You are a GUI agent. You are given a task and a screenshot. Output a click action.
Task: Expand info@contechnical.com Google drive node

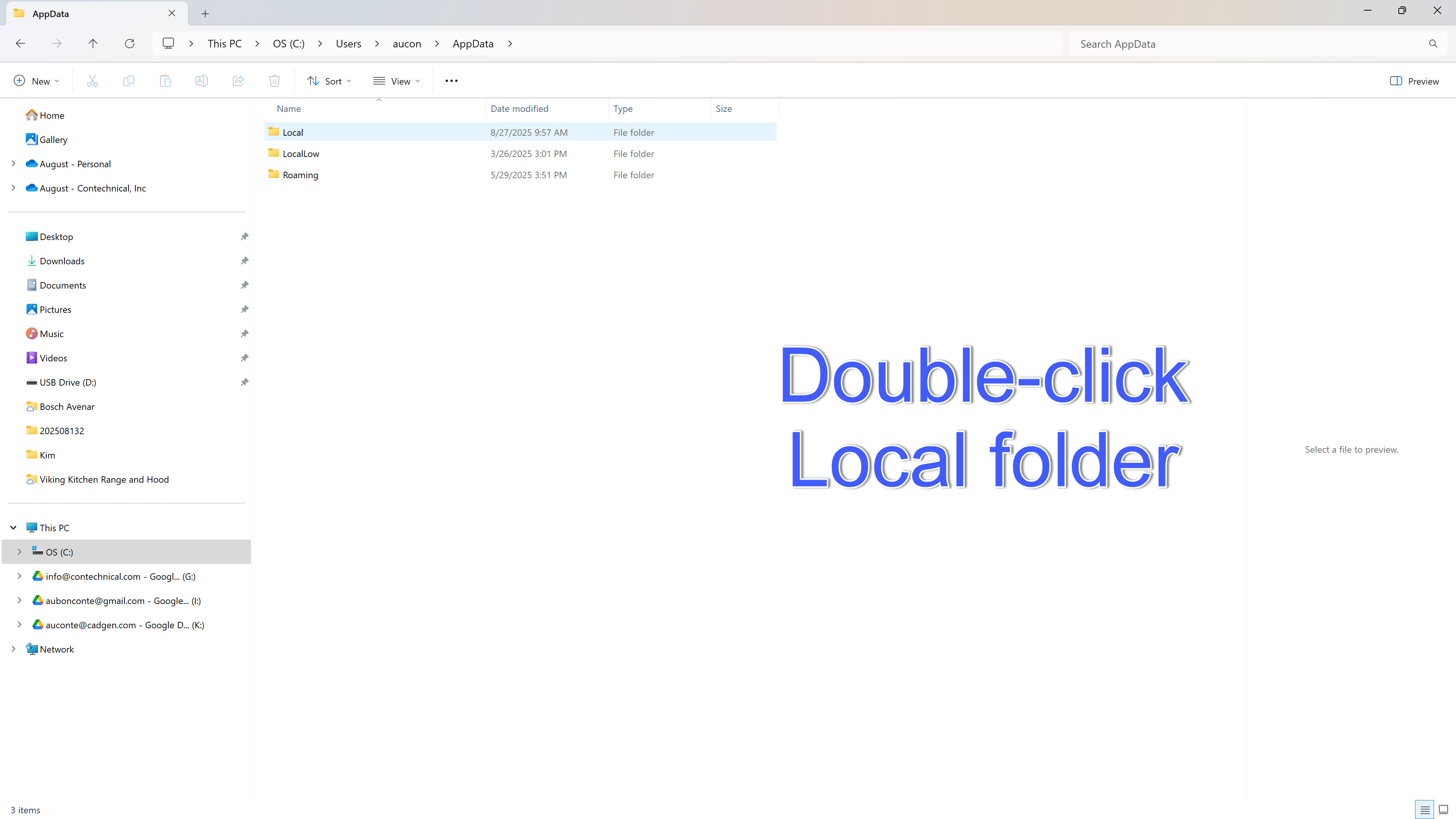(x=19, y=576)
